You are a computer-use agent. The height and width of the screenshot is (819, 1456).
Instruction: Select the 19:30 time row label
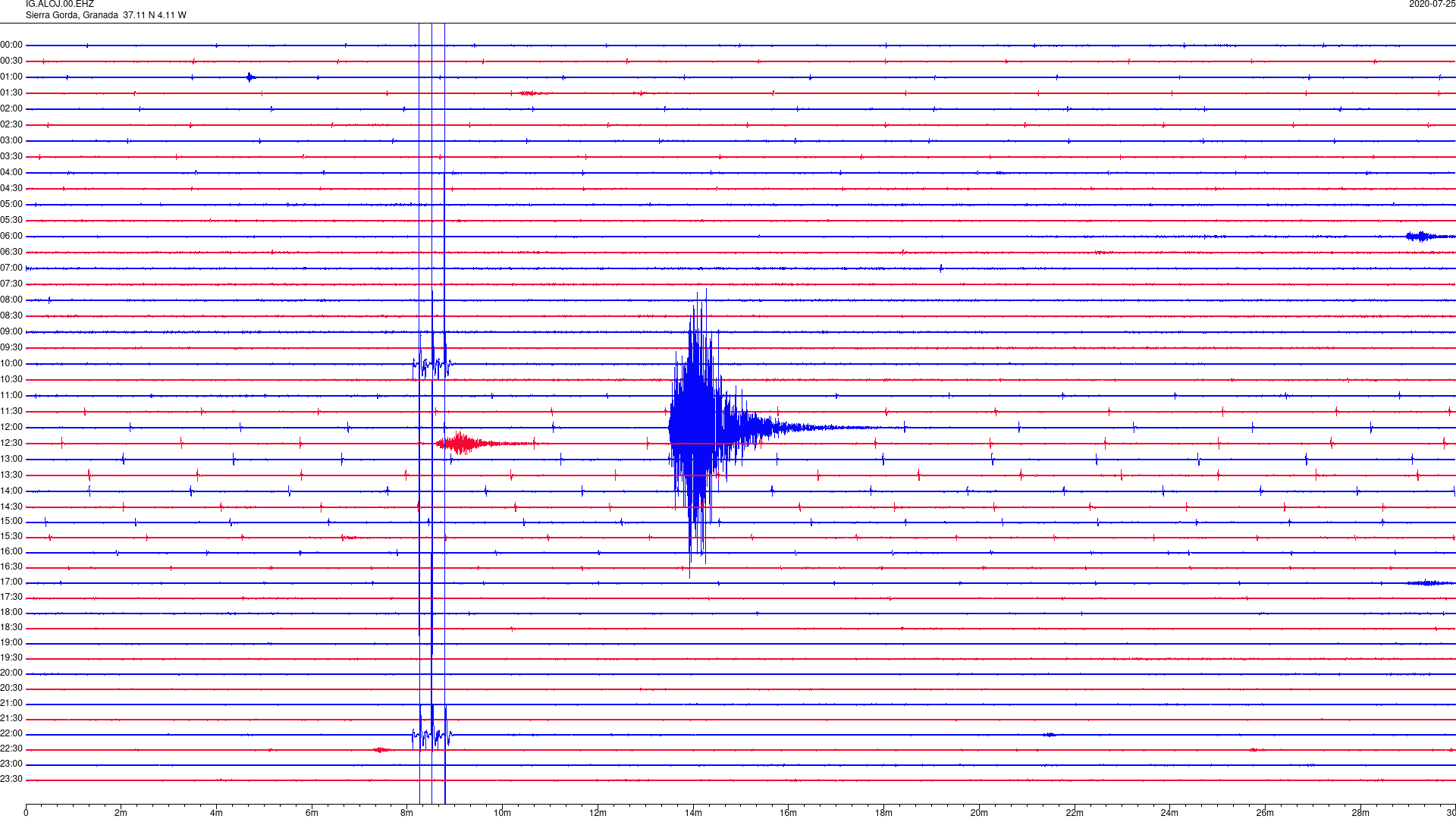[11, 658]
